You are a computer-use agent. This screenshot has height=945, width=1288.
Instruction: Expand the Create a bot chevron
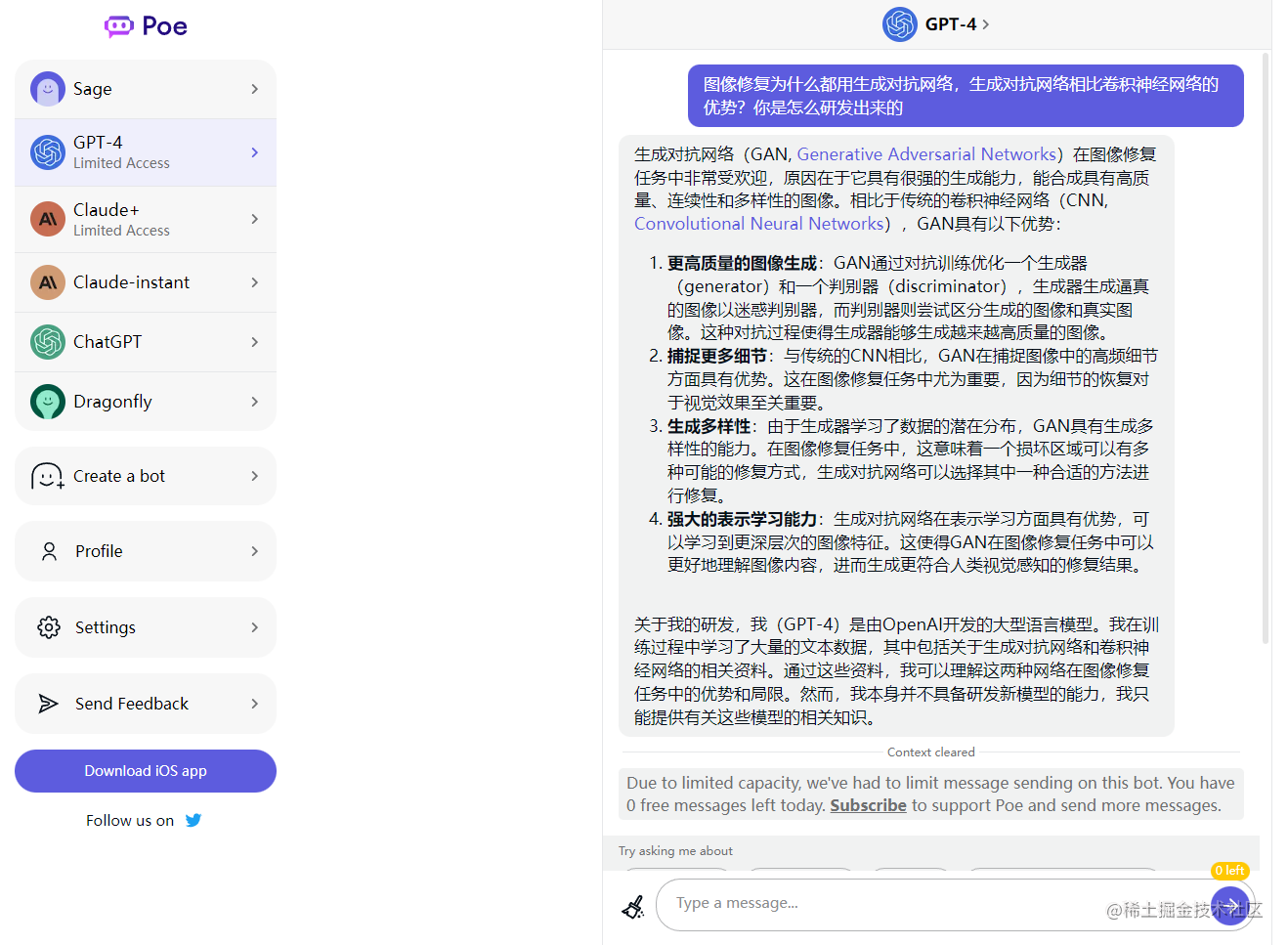click(255, 476)
